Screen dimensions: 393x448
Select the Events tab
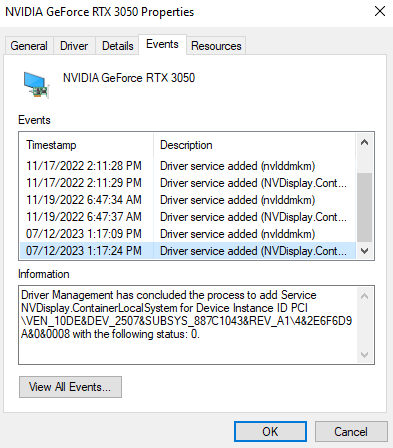pyautogui.click(x=162, y=44)
